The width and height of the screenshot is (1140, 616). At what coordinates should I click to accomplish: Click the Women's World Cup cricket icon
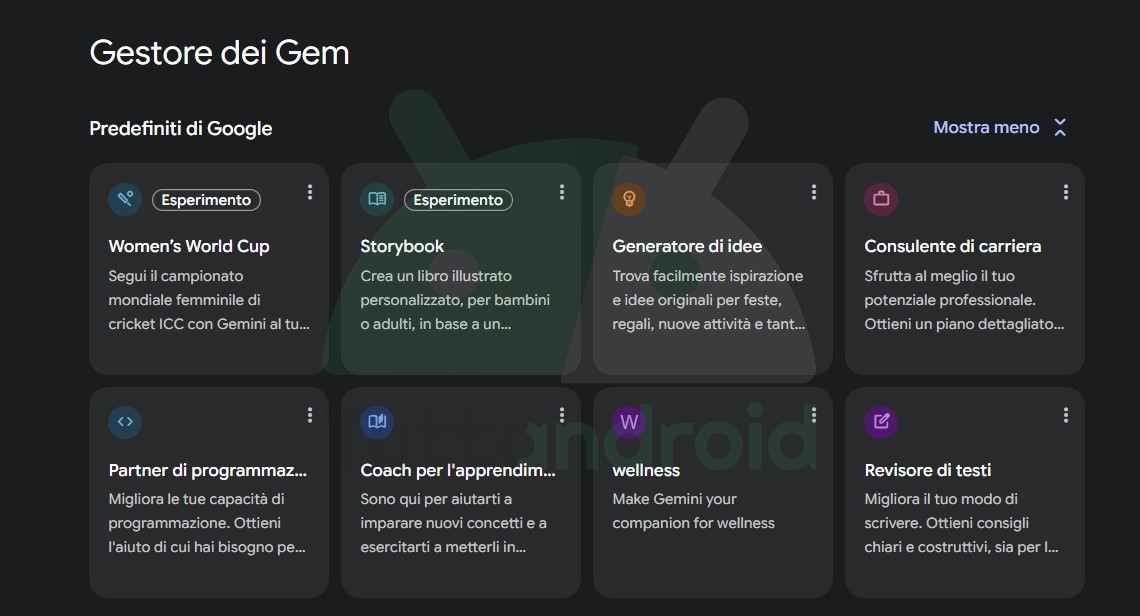(125, 199)
